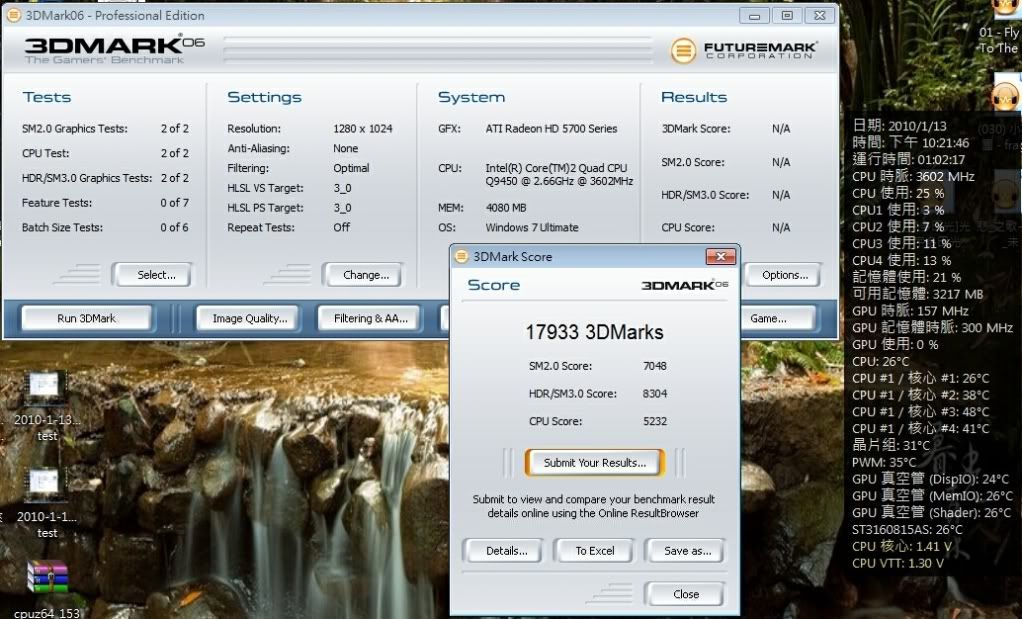Image resolution: width=1022 pixels, height=619 pixels.
Task: Open the Select... tests button
Action: click(x=151, y=275)
